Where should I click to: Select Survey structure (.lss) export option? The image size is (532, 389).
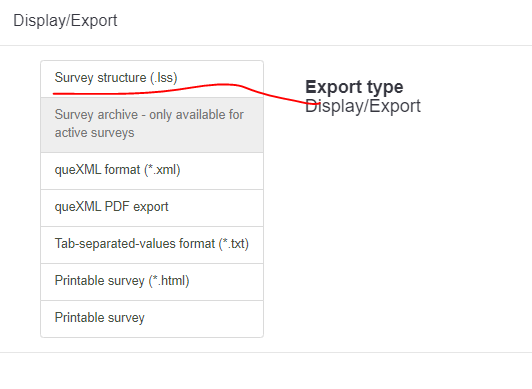tap(152, 79)
